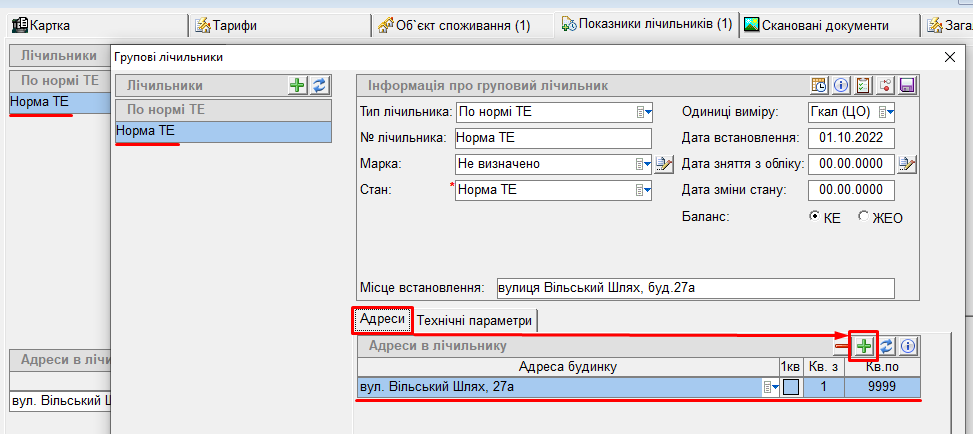Refresh the Адреси в лічильнику table
Viewport: 973px width, 434px height.
tap(886, 346)
